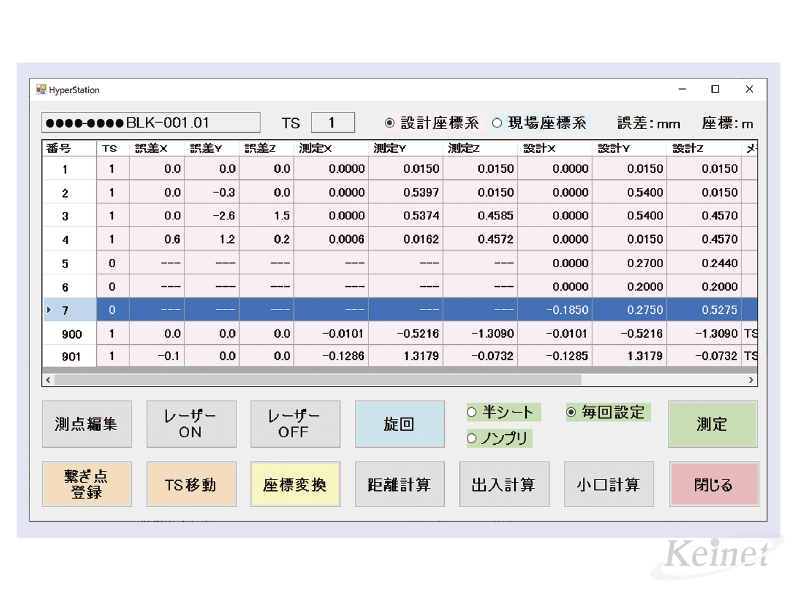The width and height of the screenshot is (800, 600).
Task: Choose the 半シート option
Action: coord(473,412)
